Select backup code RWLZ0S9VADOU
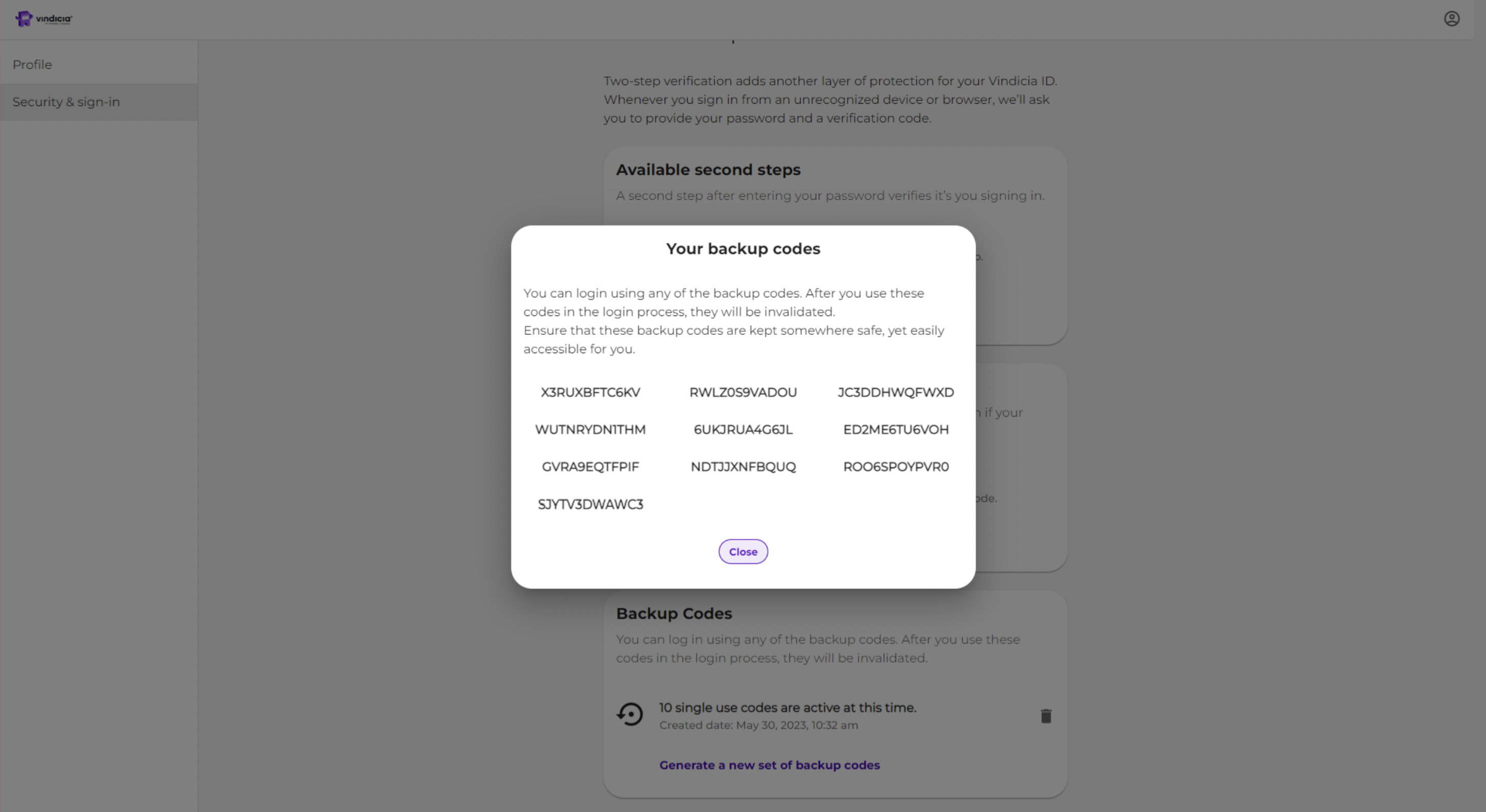Screen dimensions: 1486x812 tap(743, 392)
